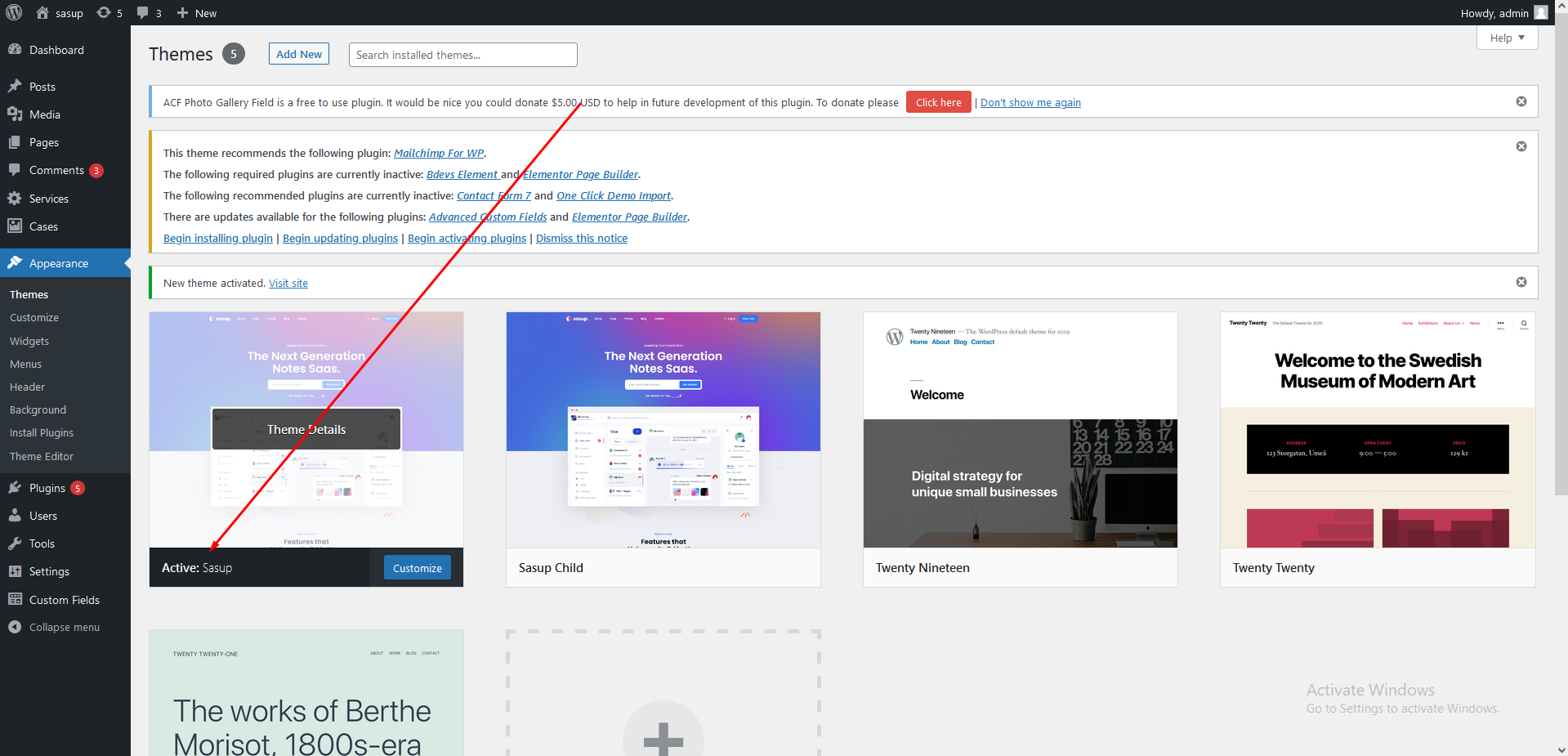This screenshot has width=1568, height=756.
Task: Open the Menus submenu item
Action: 25,364
